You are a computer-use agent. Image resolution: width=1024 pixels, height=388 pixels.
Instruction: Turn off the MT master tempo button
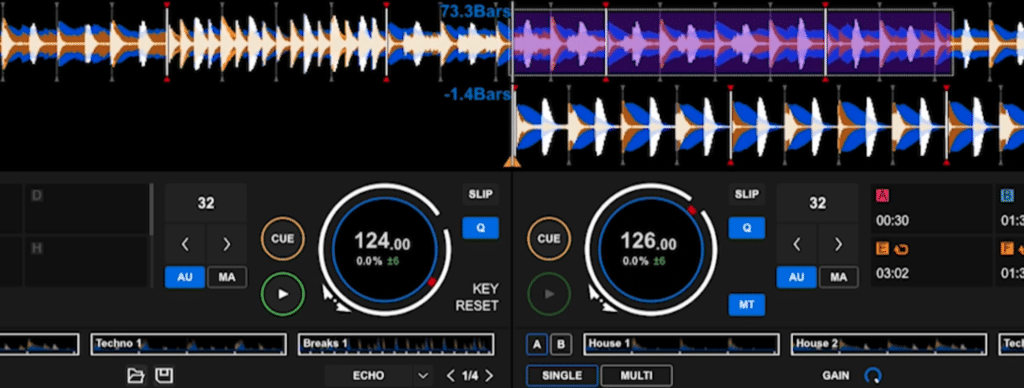pyautogui.click(x=746, y=304)
